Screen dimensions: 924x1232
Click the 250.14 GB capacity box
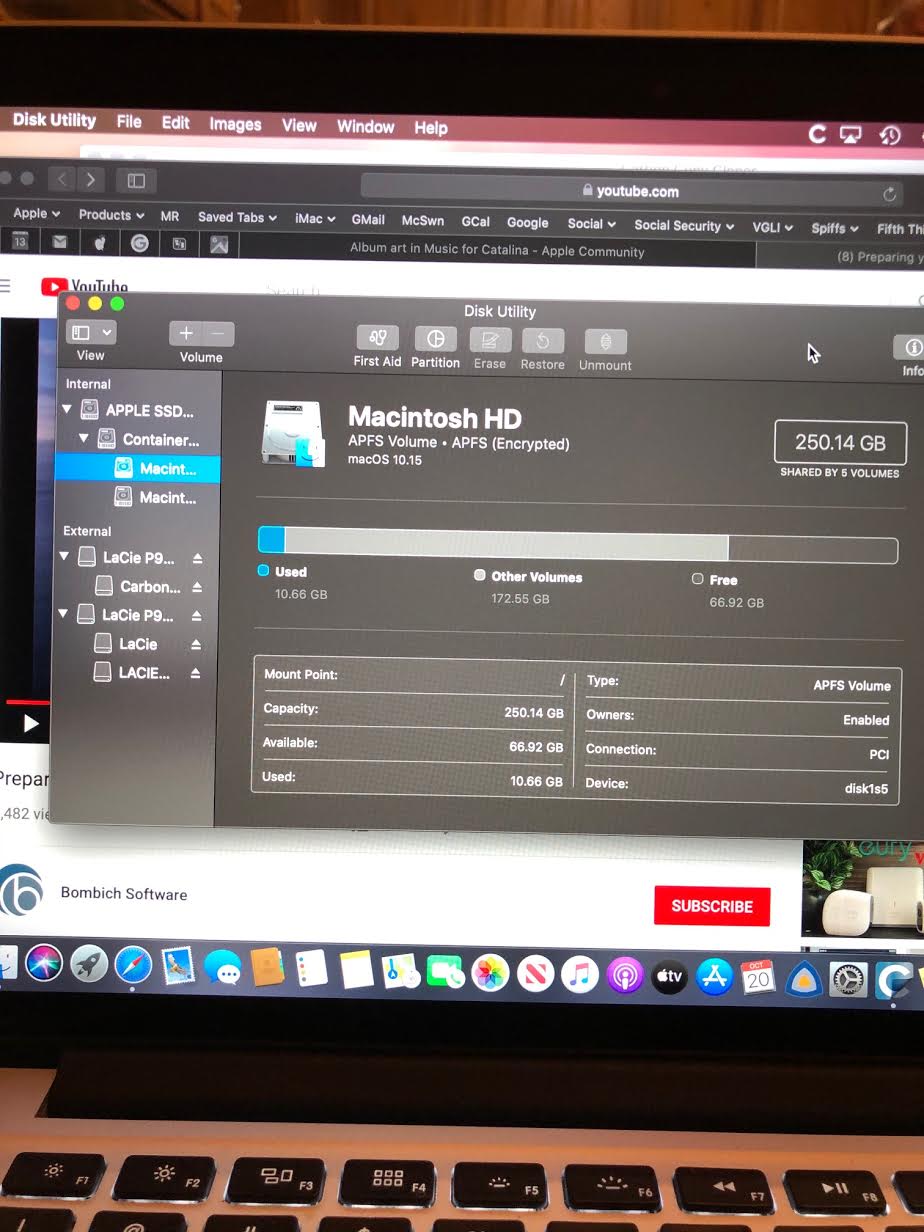coord(840,442)
